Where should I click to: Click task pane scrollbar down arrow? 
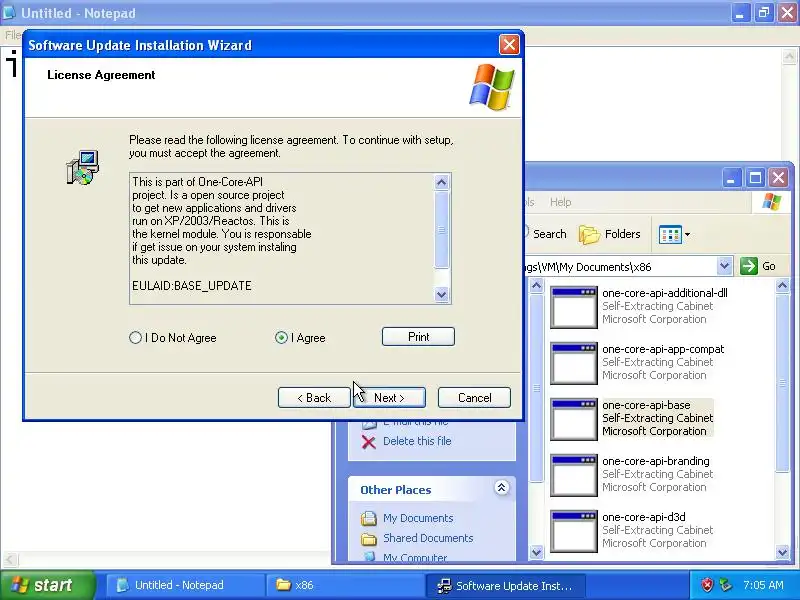coord(536,552)
